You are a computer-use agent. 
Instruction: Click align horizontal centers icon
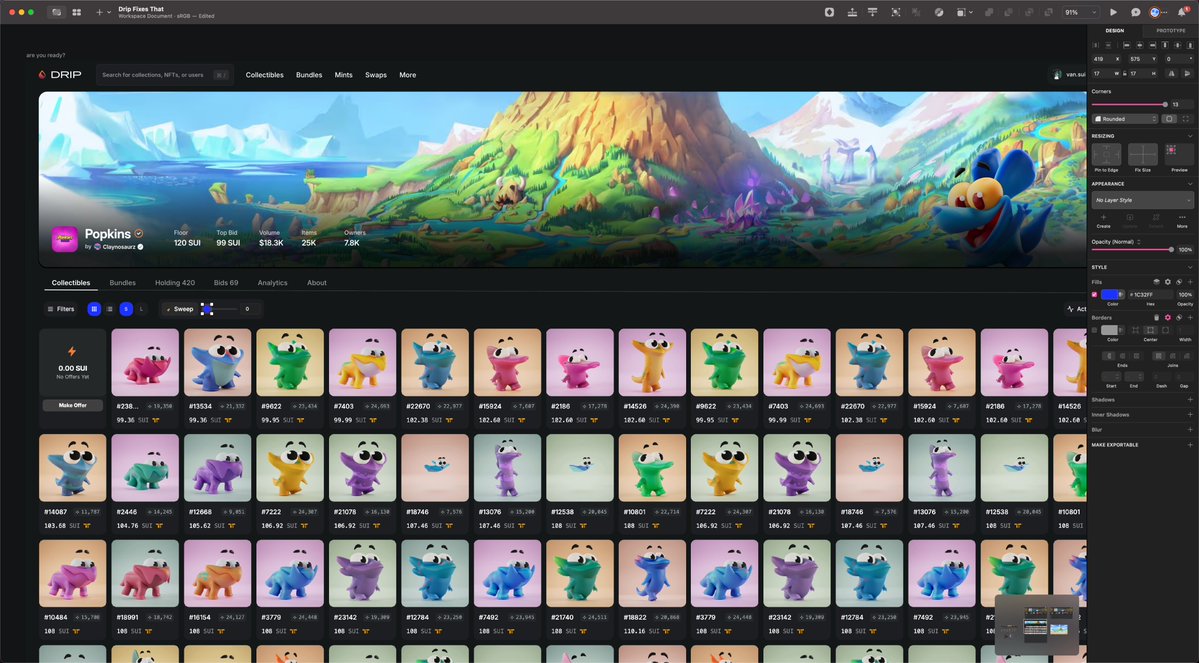coord(1139,45)
